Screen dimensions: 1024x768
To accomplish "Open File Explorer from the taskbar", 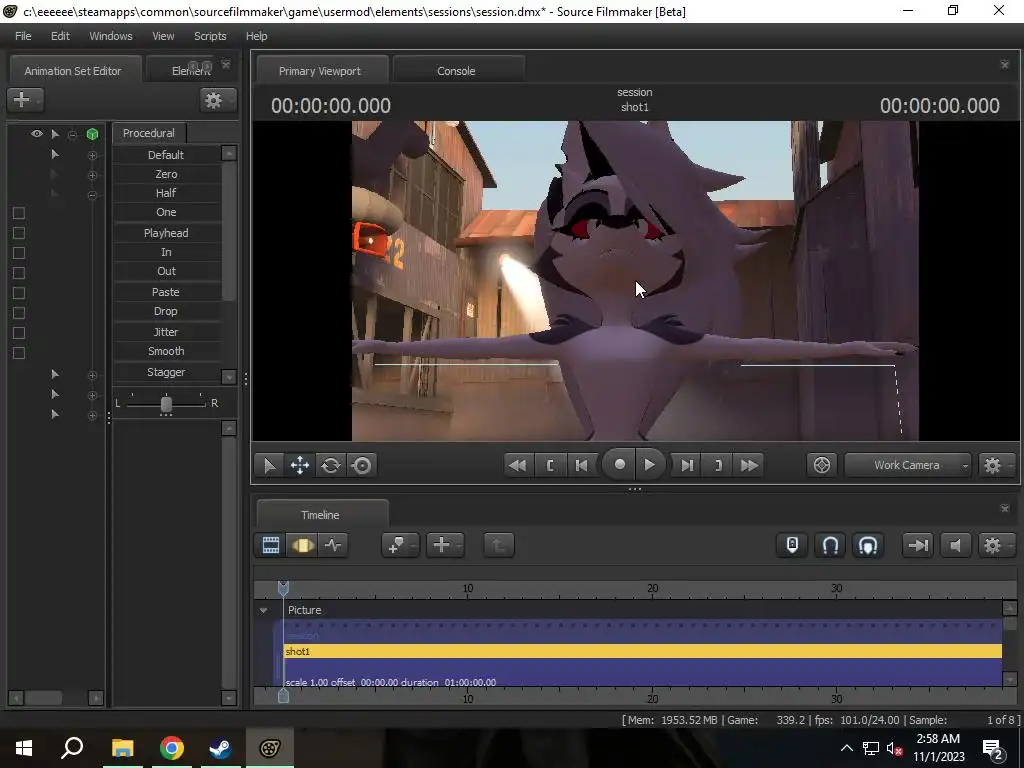I will click(x=123, y=748).
